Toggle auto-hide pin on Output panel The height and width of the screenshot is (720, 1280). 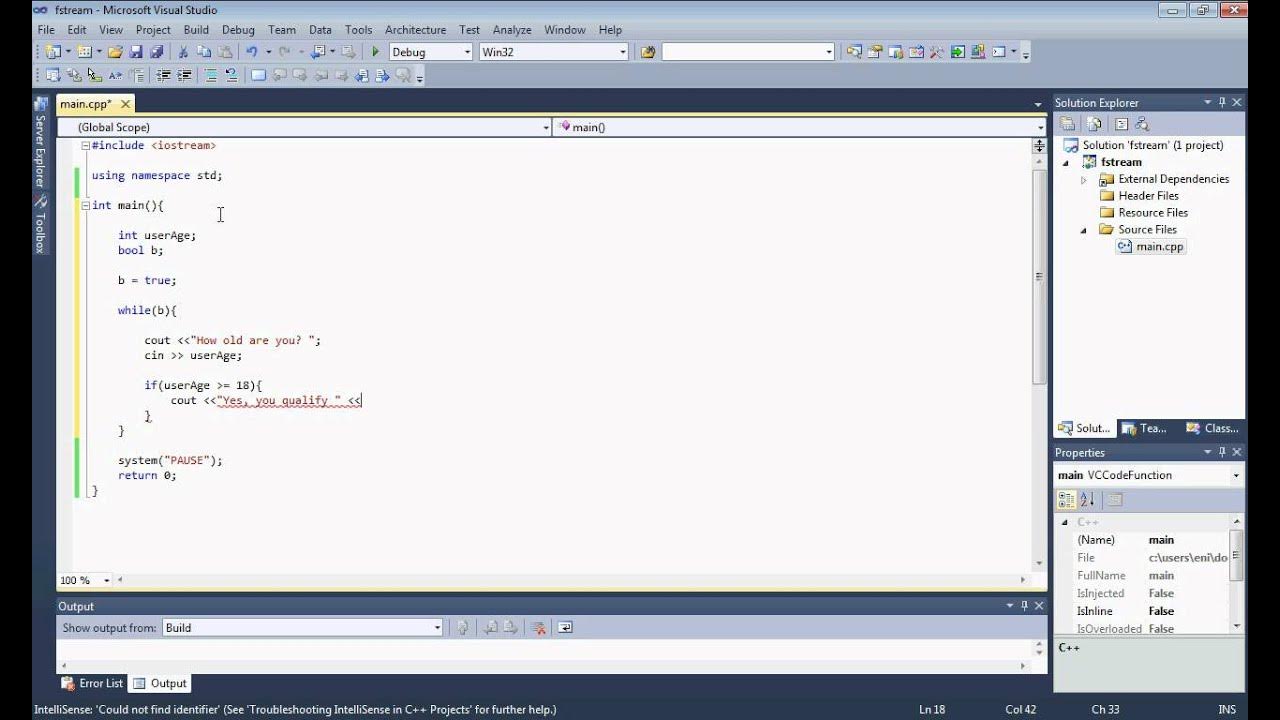(1024, 605)
